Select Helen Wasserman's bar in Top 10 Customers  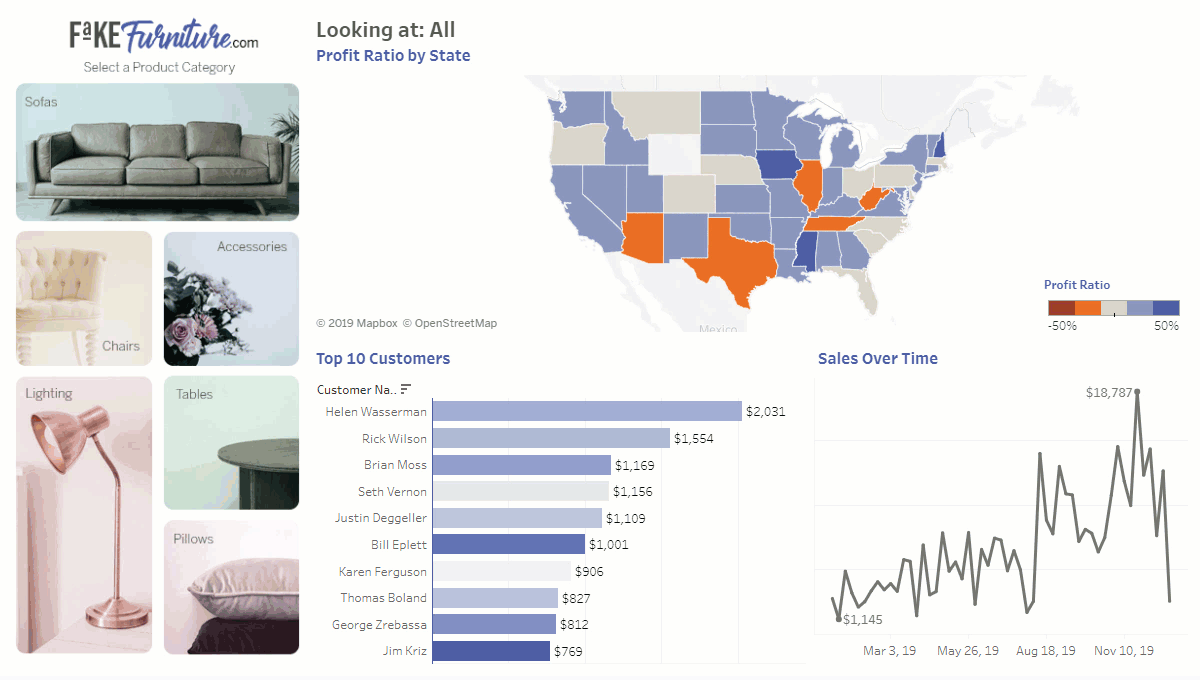586,412
